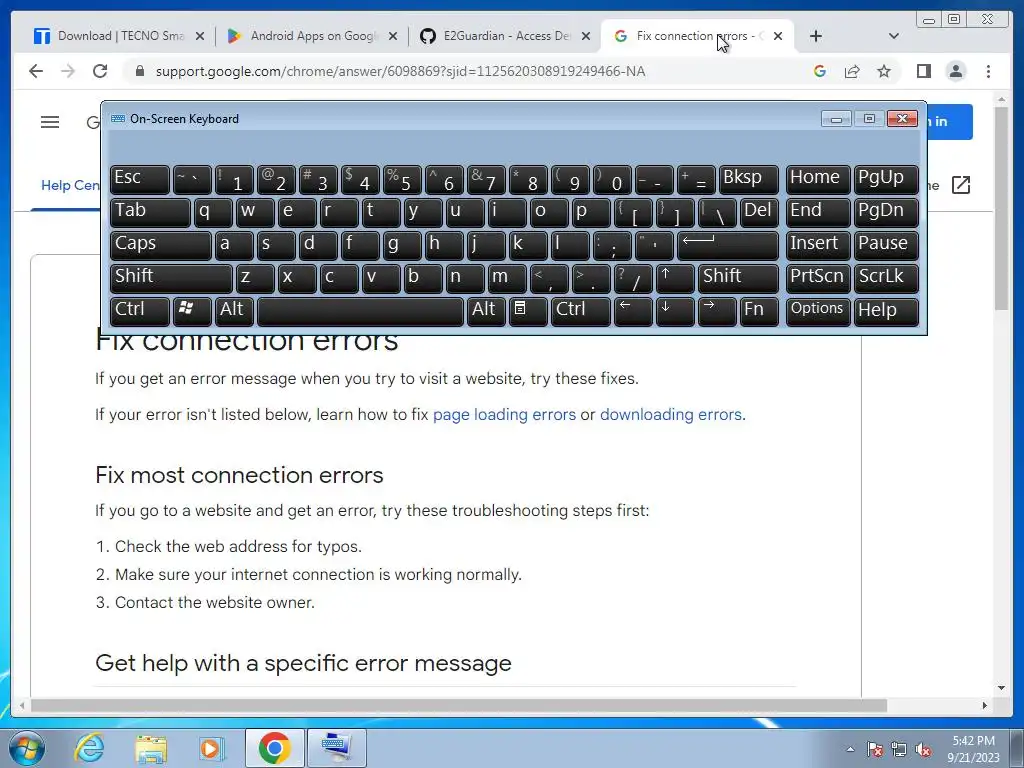Click the Tab key on keyboard

150,213
